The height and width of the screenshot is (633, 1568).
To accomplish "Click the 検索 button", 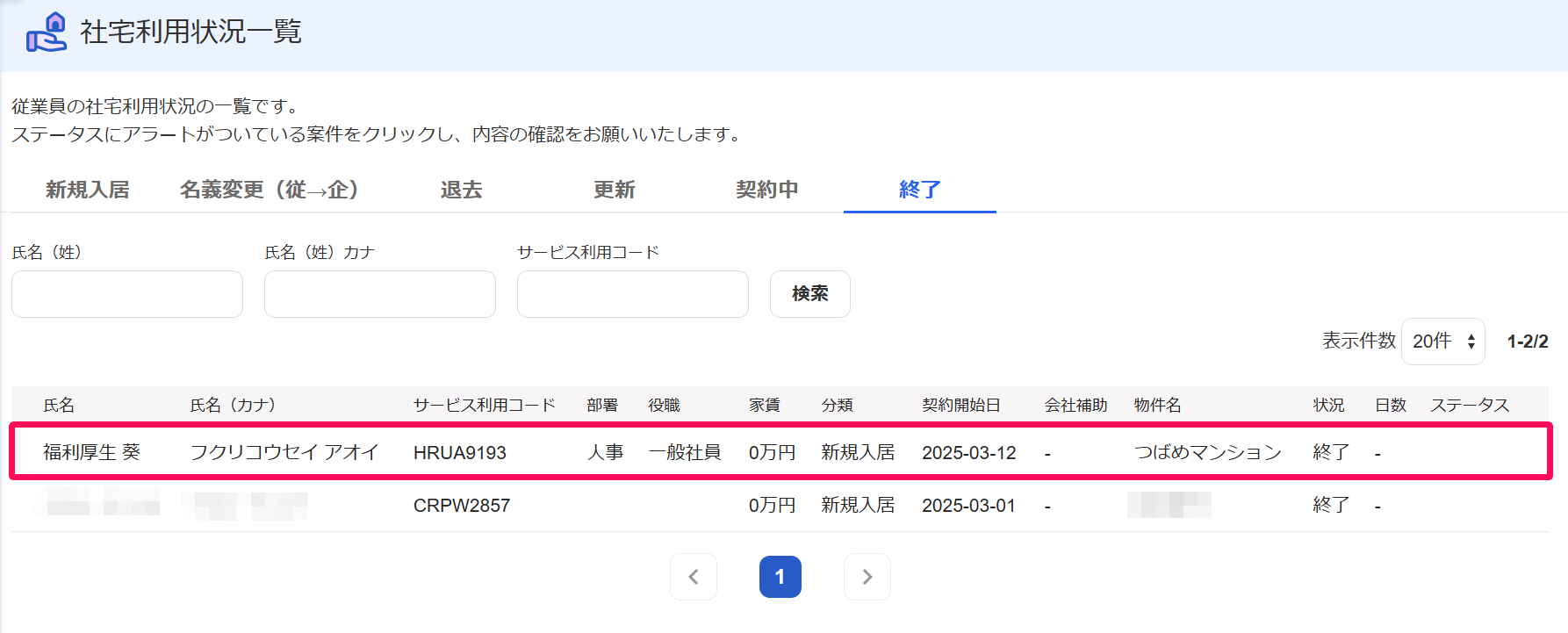I will (810, 294).
